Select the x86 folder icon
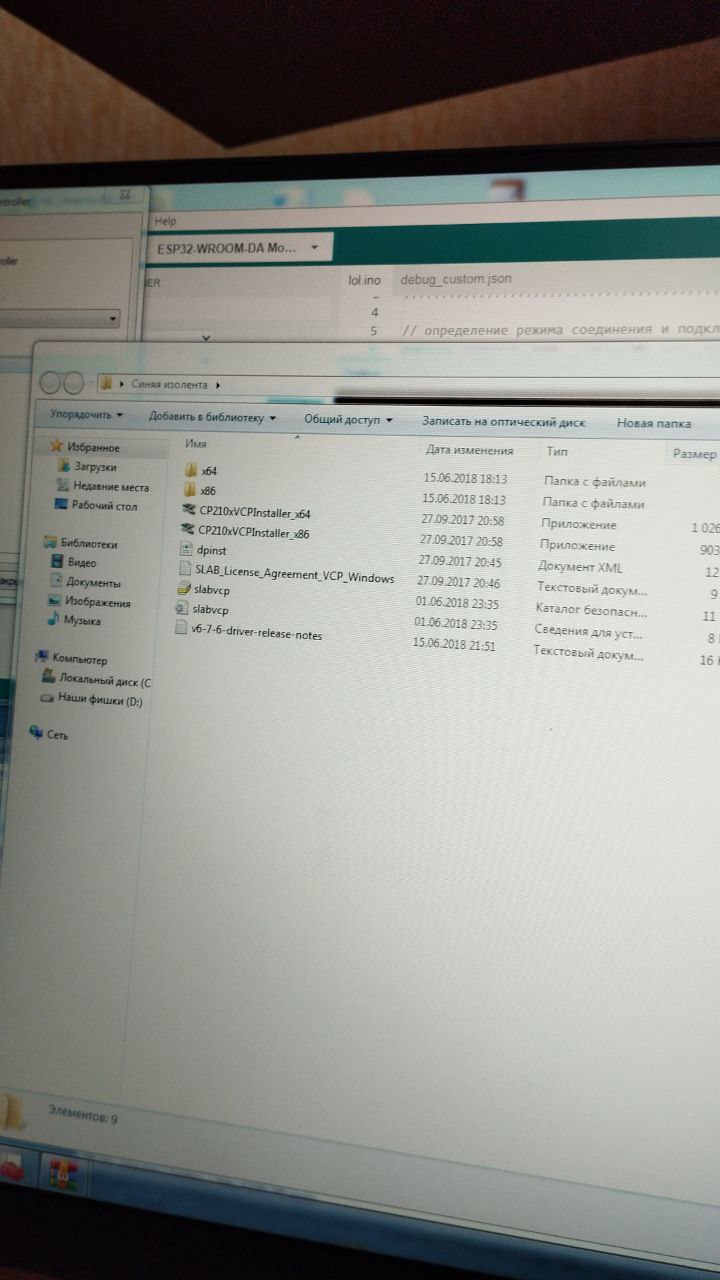720x1280 pixels. click(x=190, y=490)
